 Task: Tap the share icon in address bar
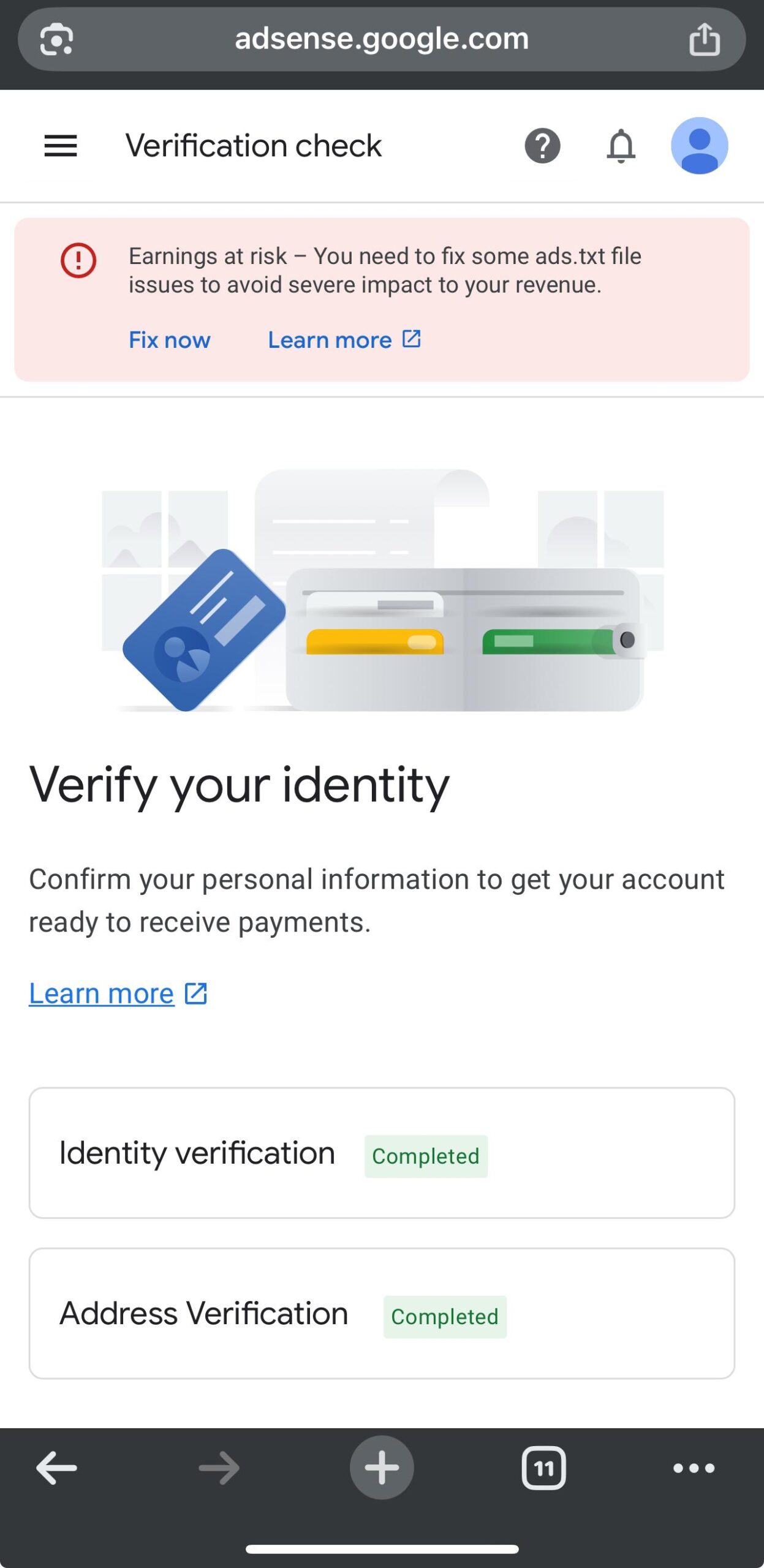coord(704,39)
